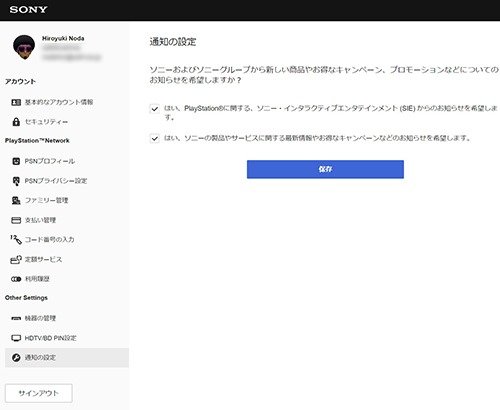500x410 pixels.
Task: Click the 通知の設定 page heading
Action: coord(173,42)
